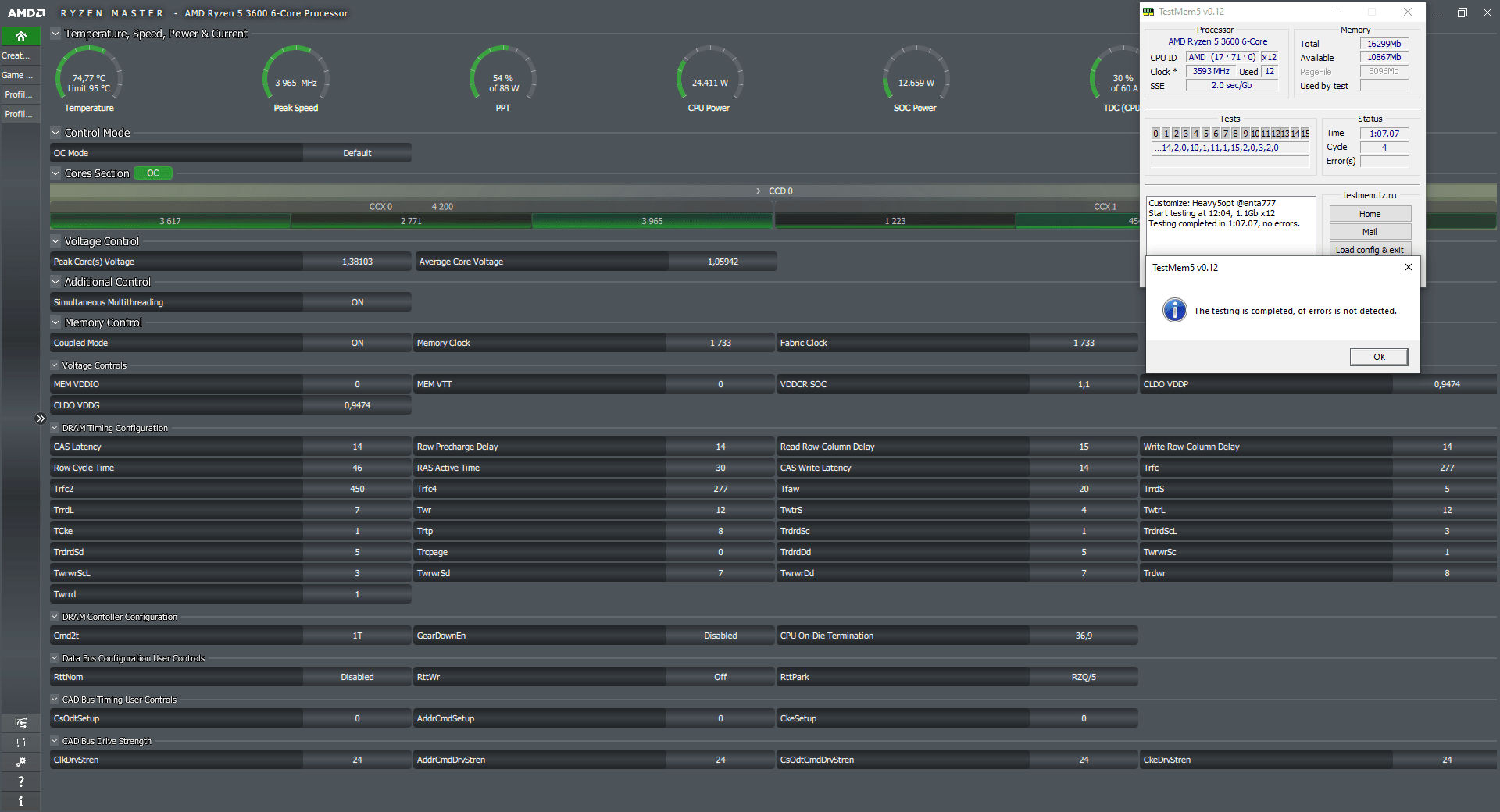
Task: Click the OC Mode Default value
Action: point(357,153)
